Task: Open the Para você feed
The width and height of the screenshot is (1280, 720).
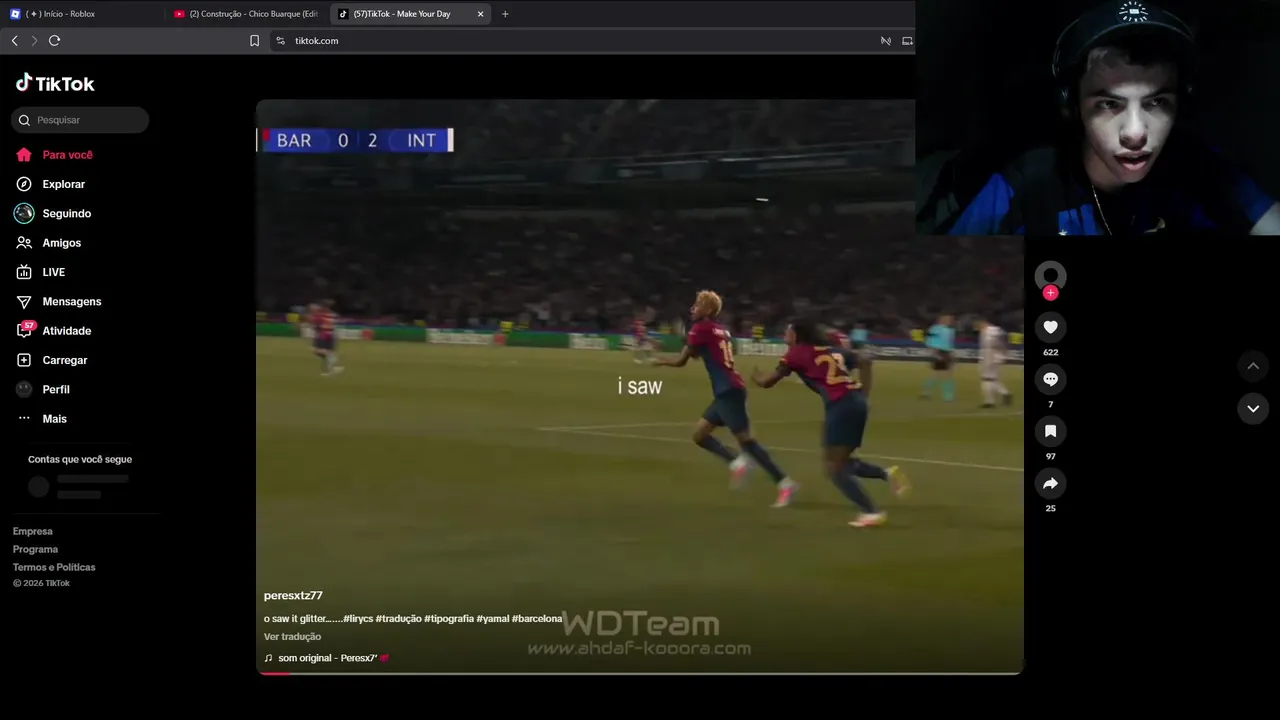Action: [x=67, y=155]
